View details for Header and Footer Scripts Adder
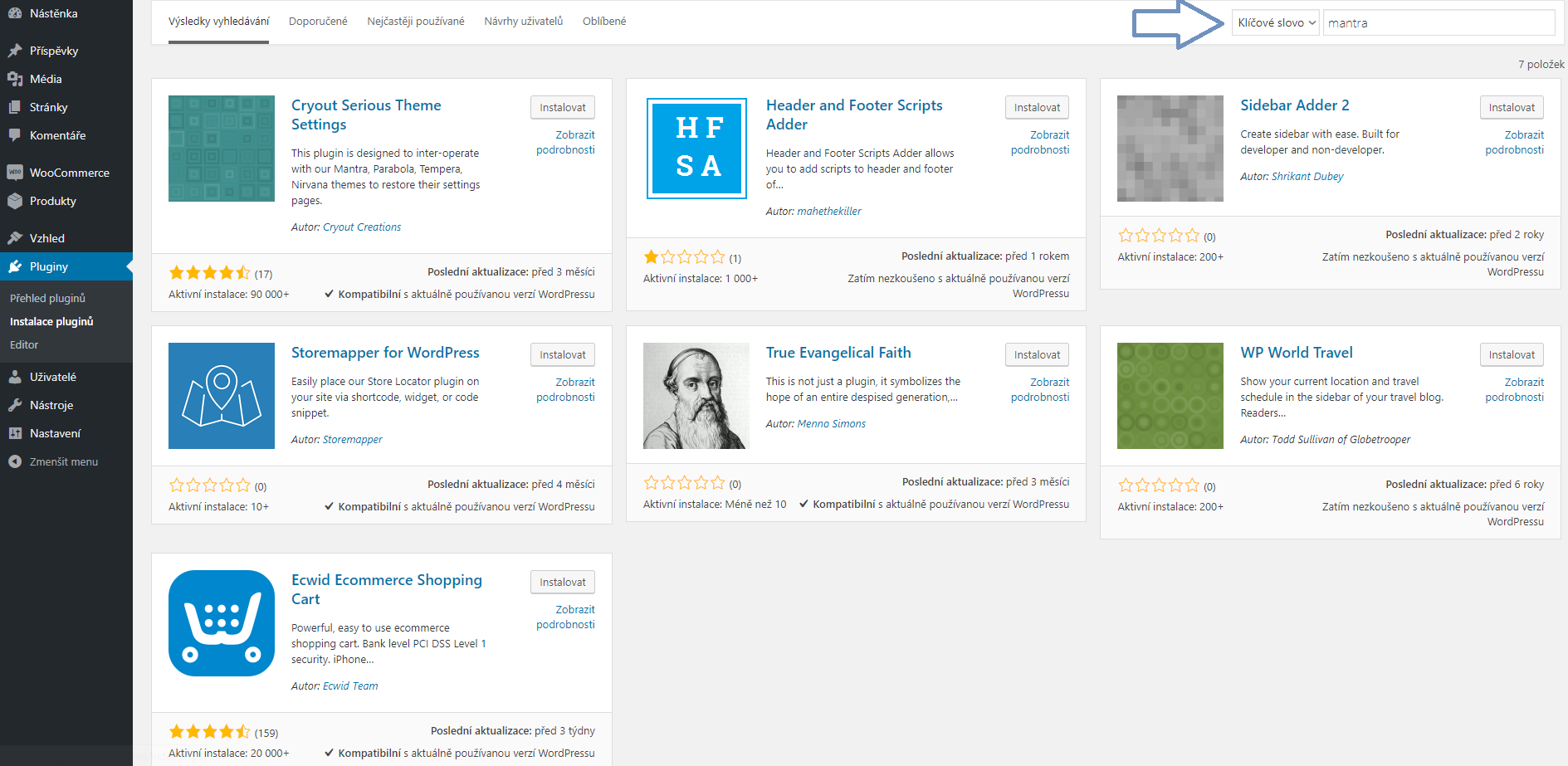The width and height of the screenshot is (1568, 766). click(1040, 142)
